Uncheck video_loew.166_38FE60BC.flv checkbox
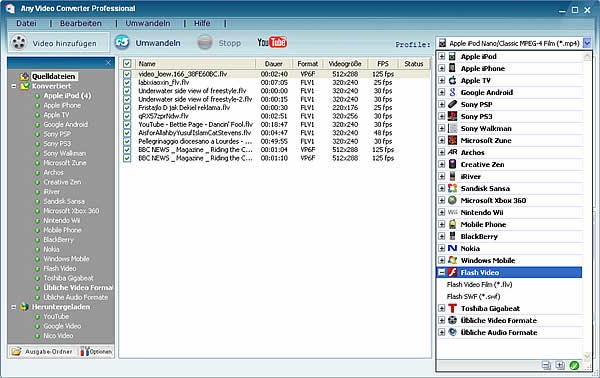Image resolution: width=600 pixels, height=378 pixels. [x=127, y=74]
